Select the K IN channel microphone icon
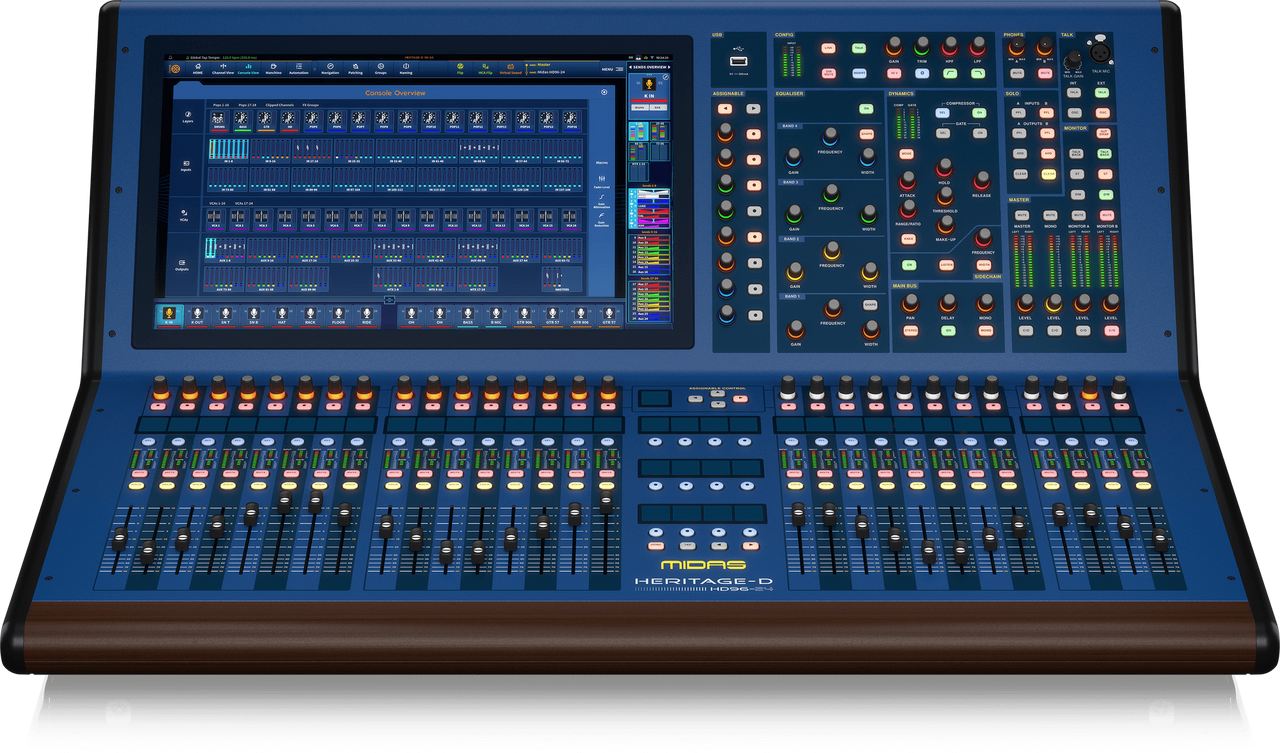 (x=169, y=314)
